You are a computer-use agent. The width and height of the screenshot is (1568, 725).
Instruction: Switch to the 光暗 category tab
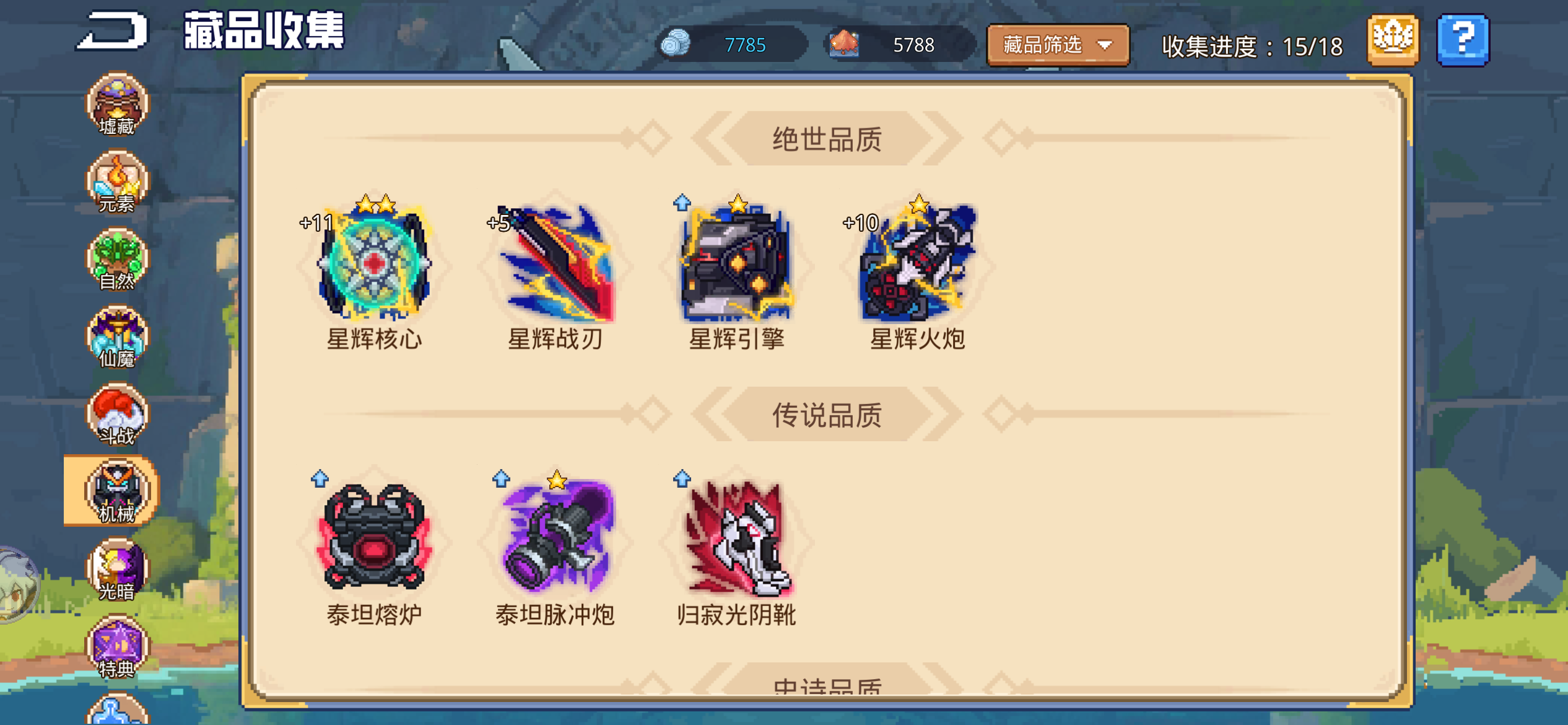coord(117,569)
